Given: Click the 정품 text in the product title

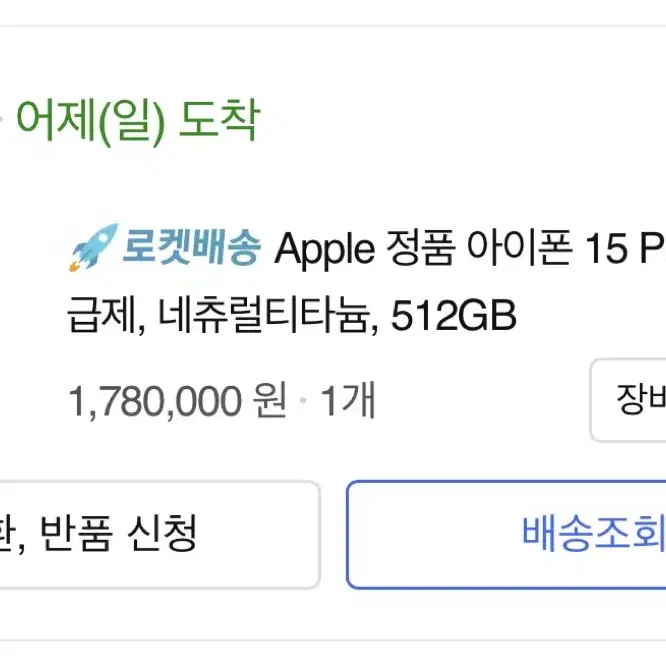Looking at the screenshot, I should (420, 247).
